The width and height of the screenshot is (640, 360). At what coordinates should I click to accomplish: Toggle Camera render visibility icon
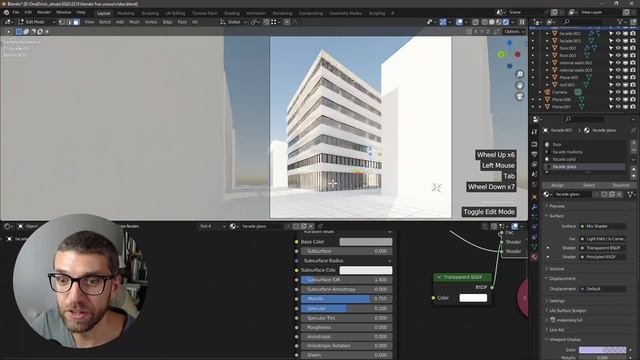click(632, 92)
